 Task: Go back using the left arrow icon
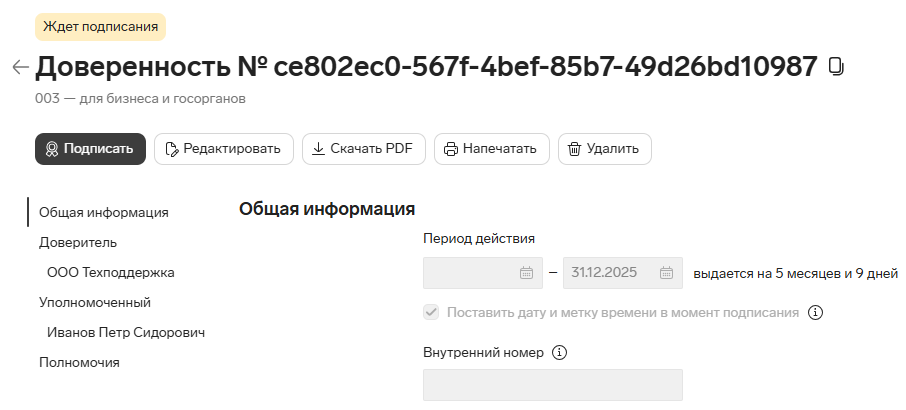coord(20,67)
